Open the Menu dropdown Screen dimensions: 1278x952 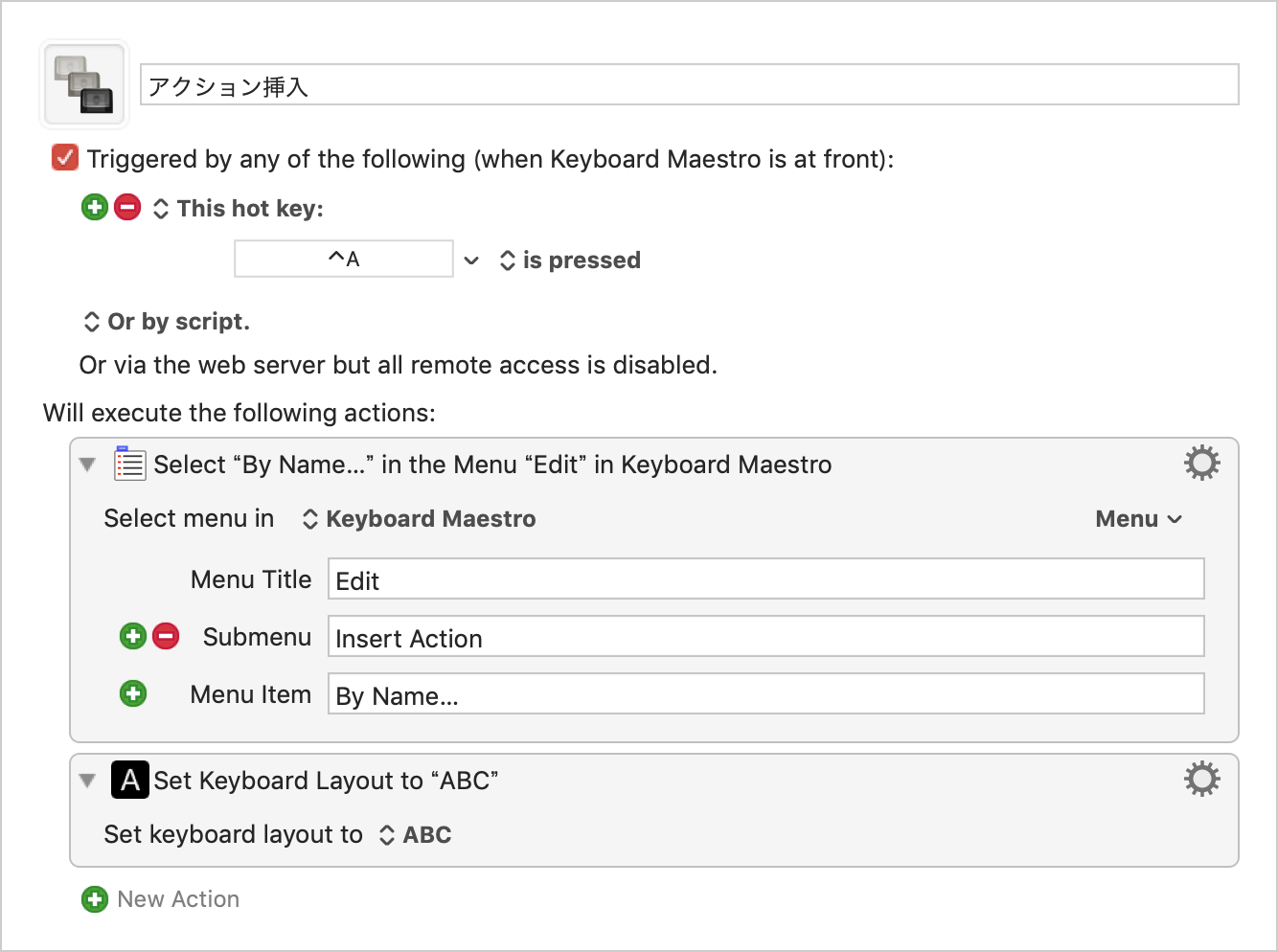pos(1139,519)
